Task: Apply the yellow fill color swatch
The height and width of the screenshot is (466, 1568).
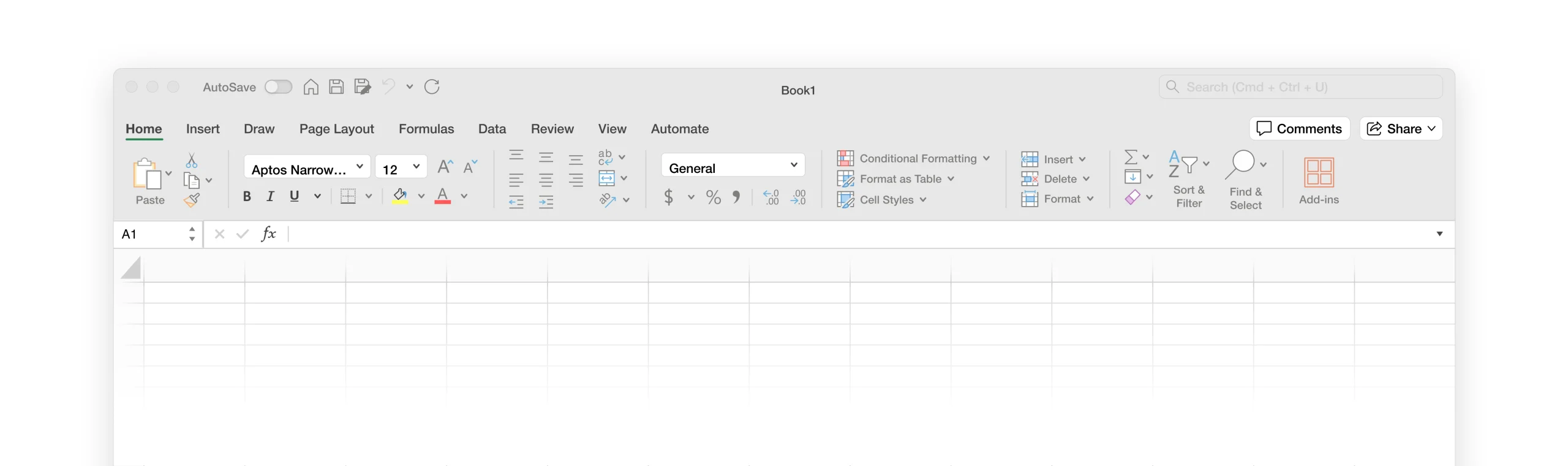Action: [x=400, y=196]
